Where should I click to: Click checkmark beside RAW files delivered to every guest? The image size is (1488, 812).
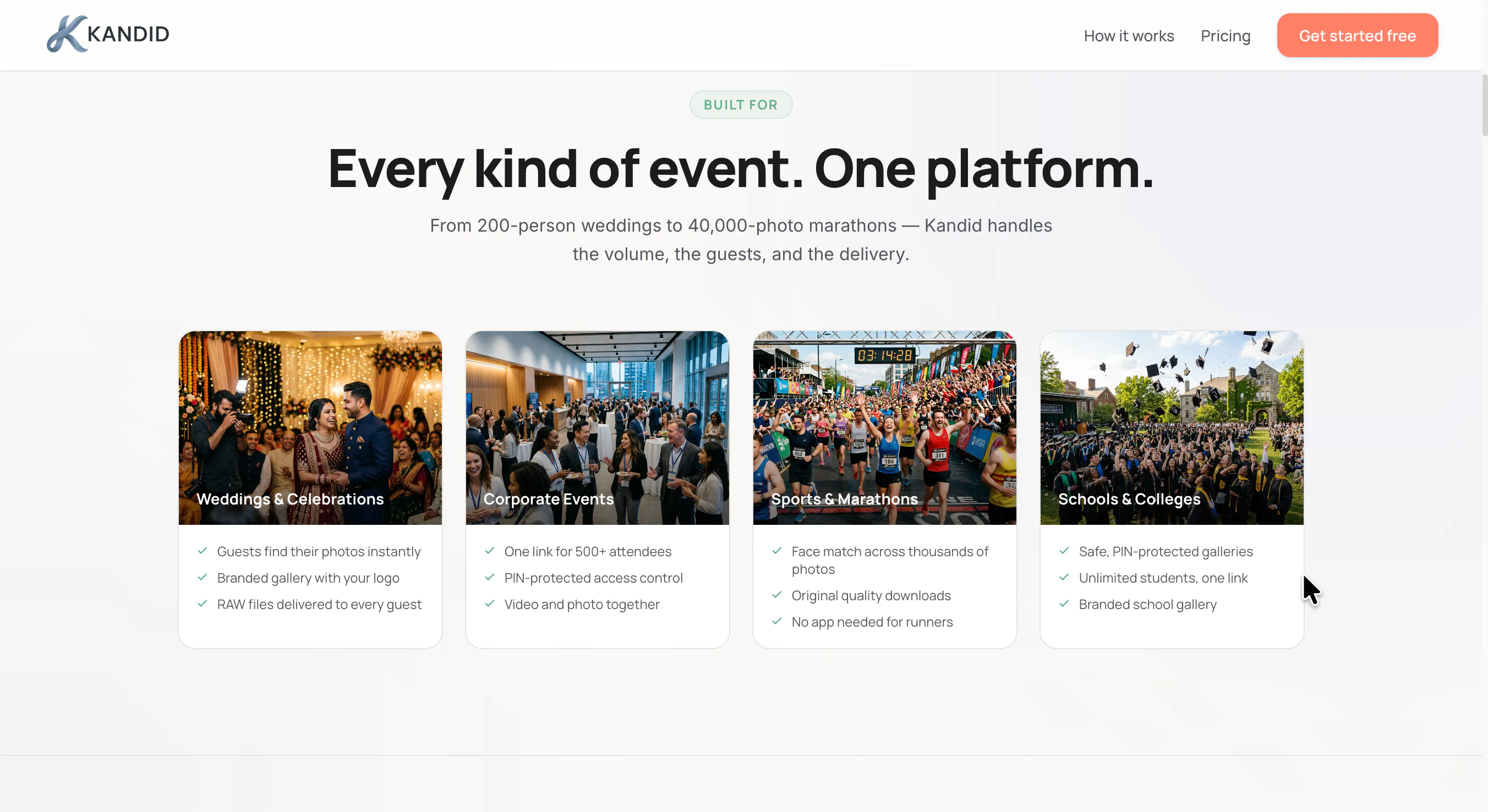(x=202, y=603)
